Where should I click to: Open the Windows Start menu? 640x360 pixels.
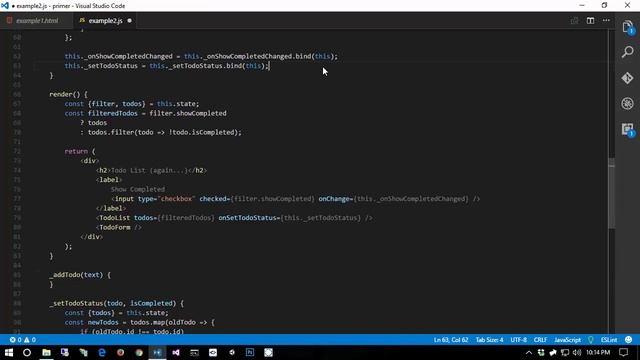coord(9,353)
